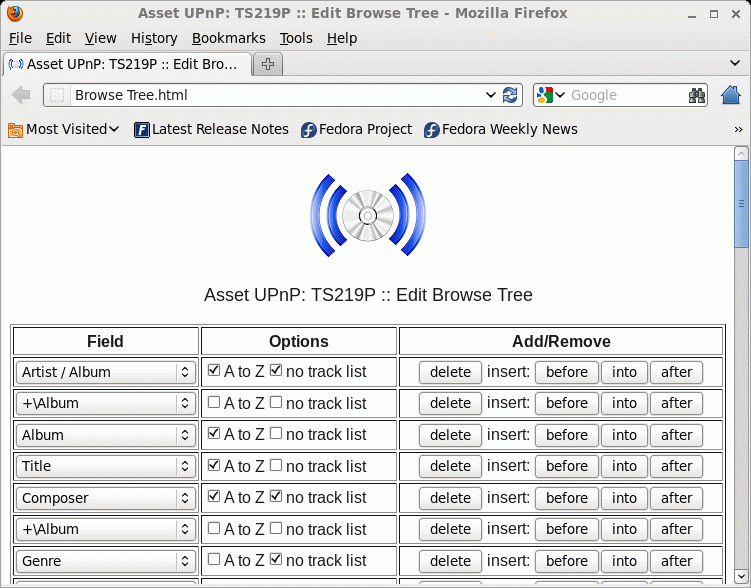Delete the Composer row
This screenshot has width=751, height=588.
pos(450,498)
